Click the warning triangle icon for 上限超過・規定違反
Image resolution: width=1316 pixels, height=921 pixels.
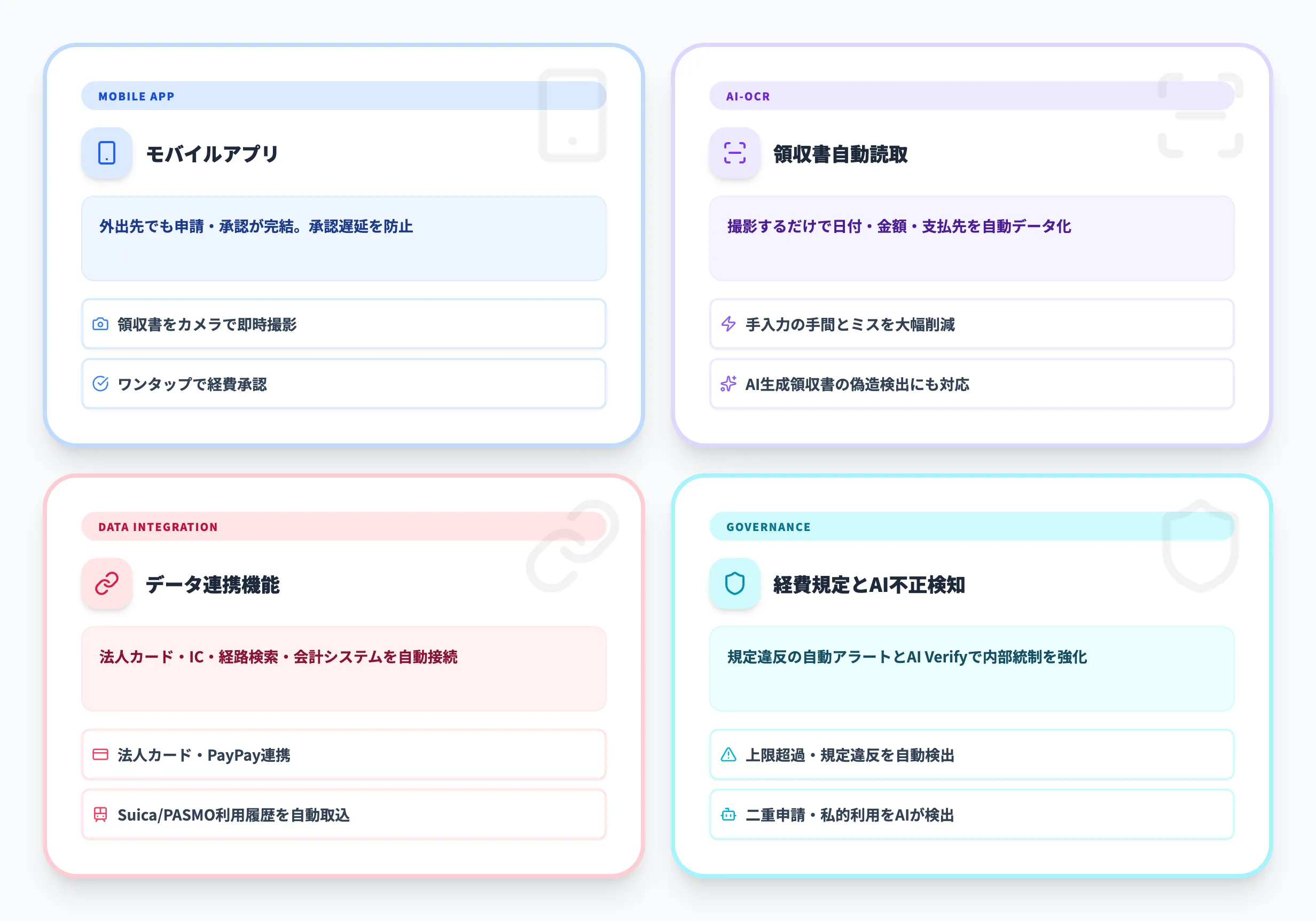coord(727,755)
